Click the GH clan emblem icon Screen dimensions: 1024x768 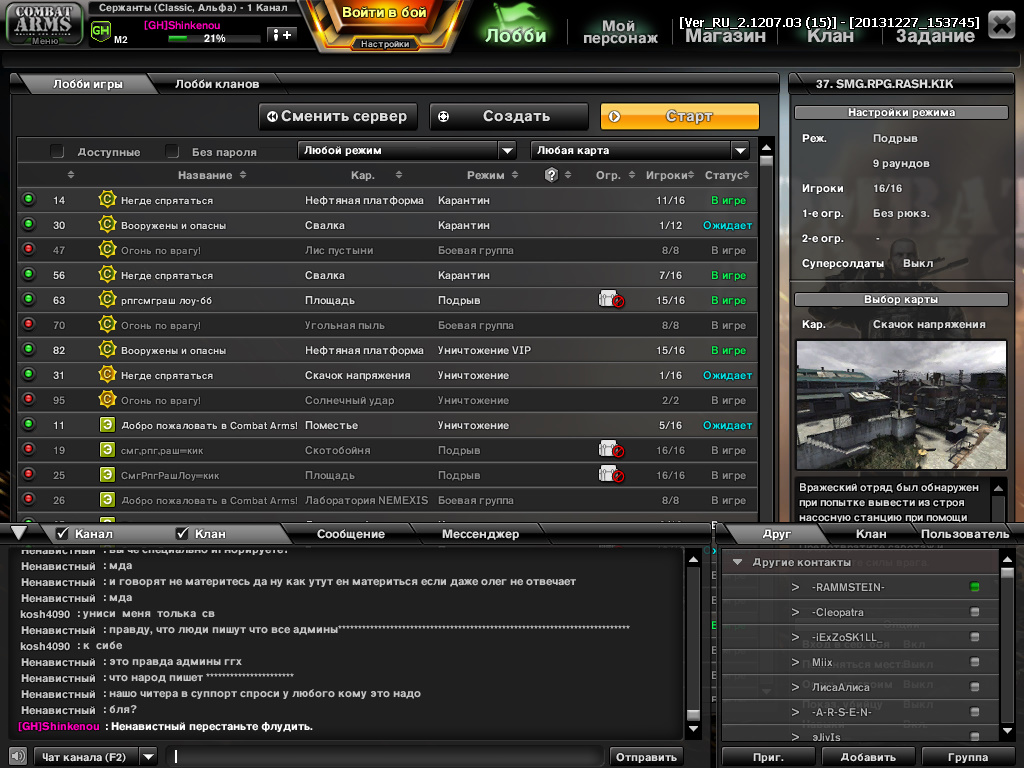tap(101, 31)
